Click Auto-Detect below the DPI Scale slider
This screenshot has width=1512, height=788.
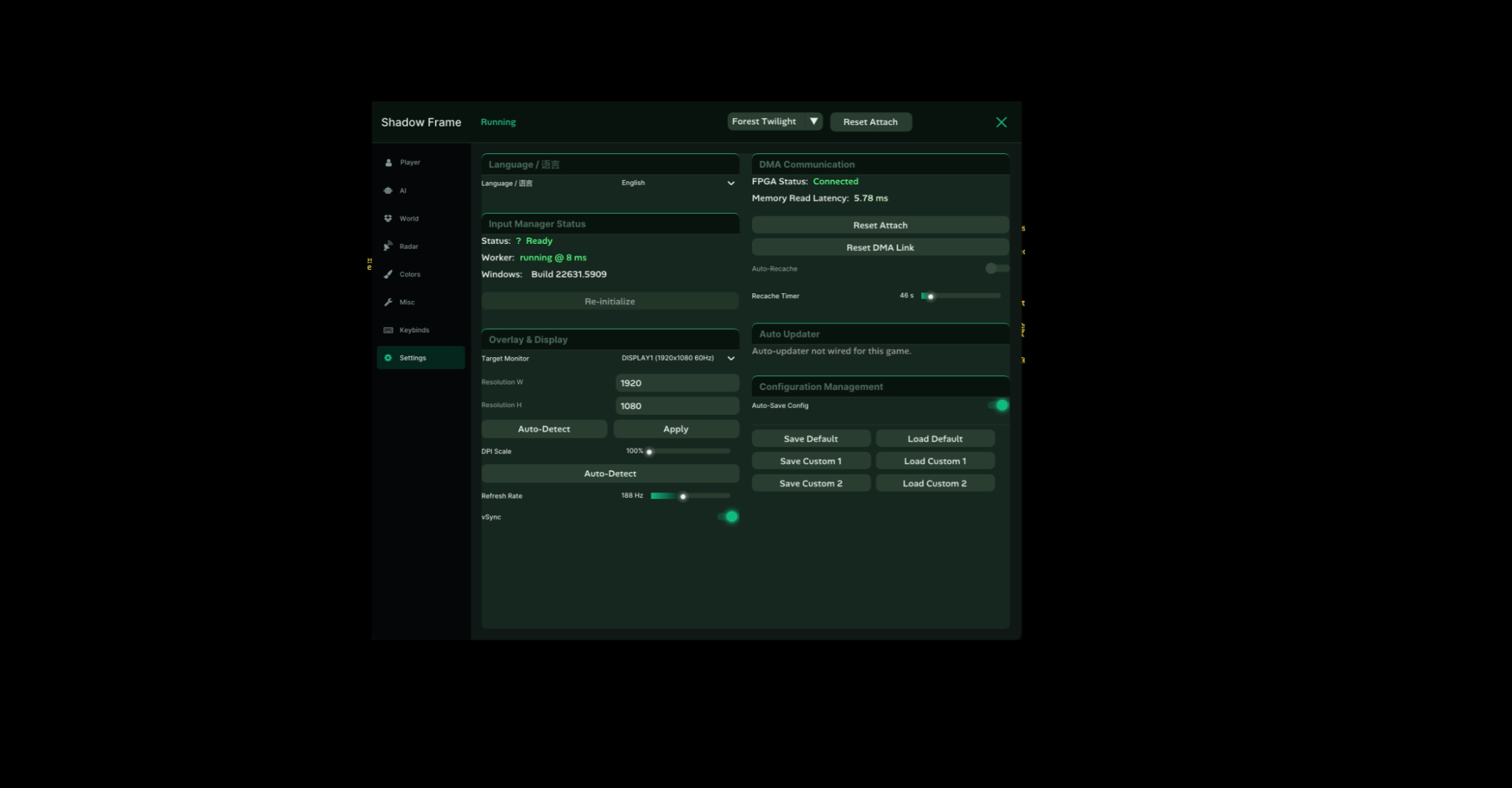point(610,474)
